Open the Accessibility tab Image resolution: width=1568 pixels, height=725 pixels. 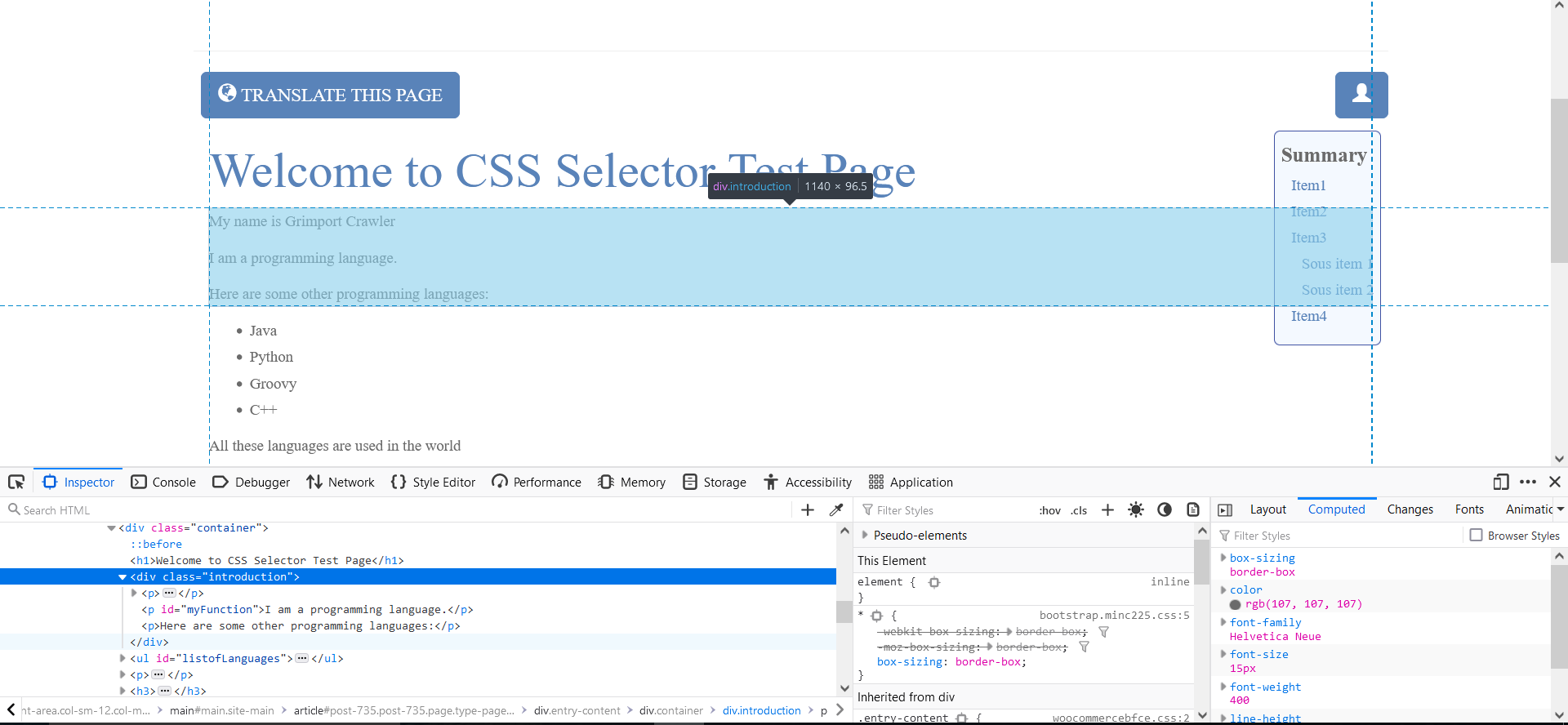807,482
